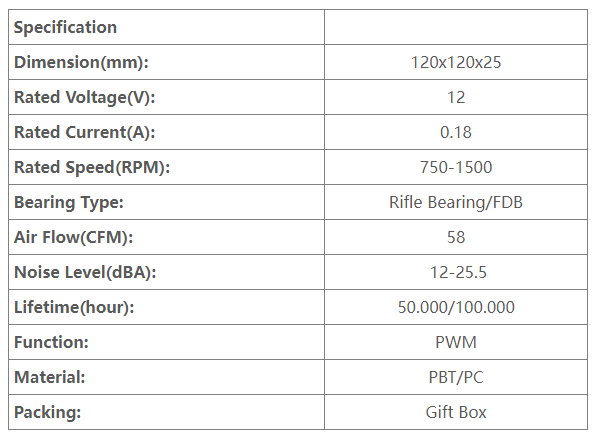
Task: Click the voltage value 12
Action: click(x=456, y=97)
